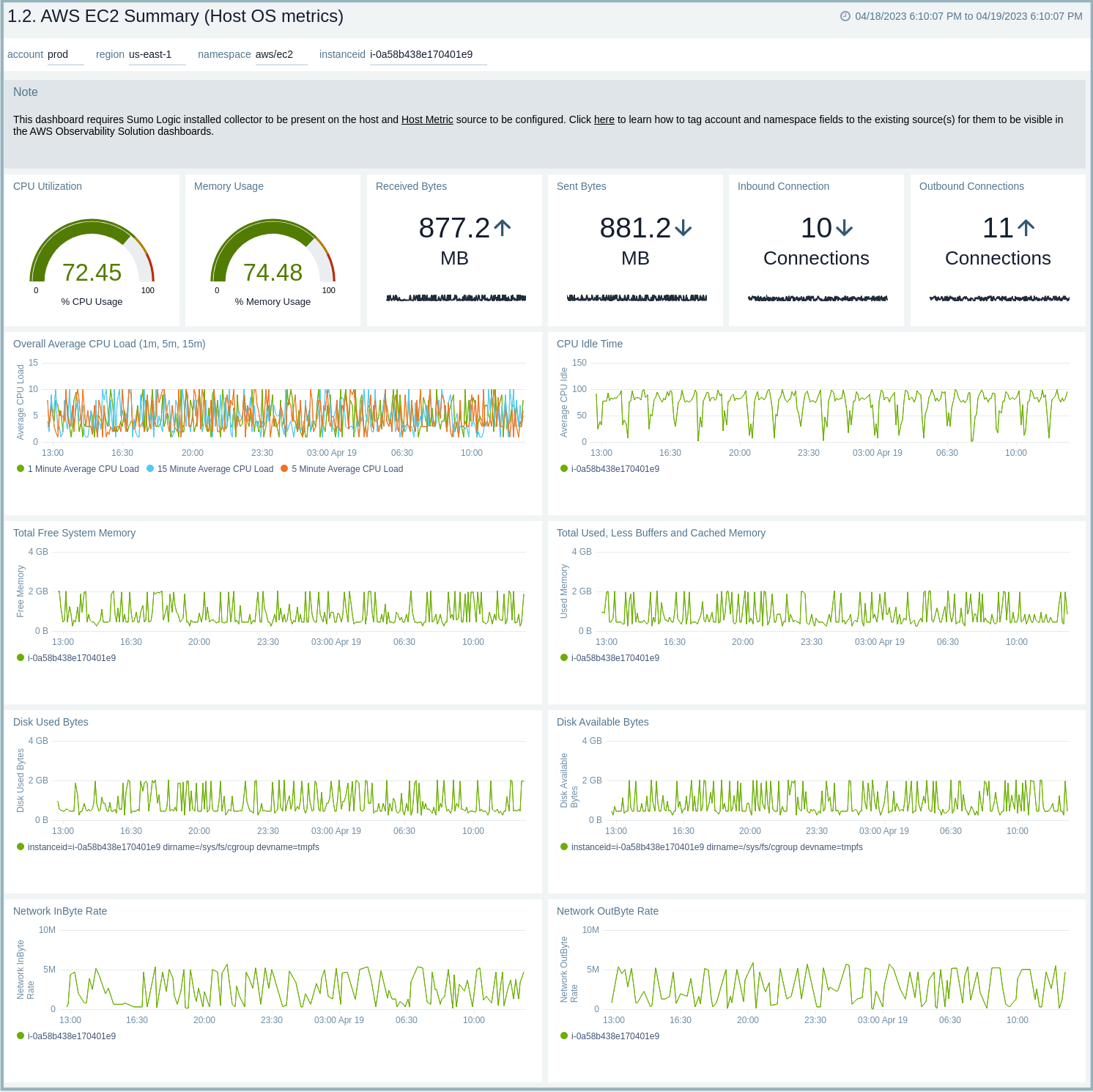Click the blue dot for 15 Minute Average CPU Load
The image size is (1093, 1092).
[149, 468]
